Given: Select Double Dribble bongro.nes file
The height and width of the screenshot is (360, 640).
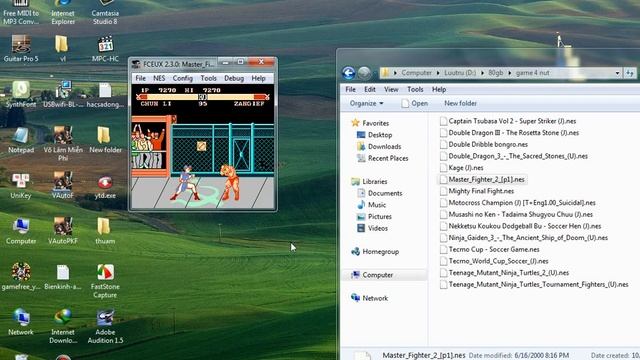Looking at the screenshot, I should point(484,144).
